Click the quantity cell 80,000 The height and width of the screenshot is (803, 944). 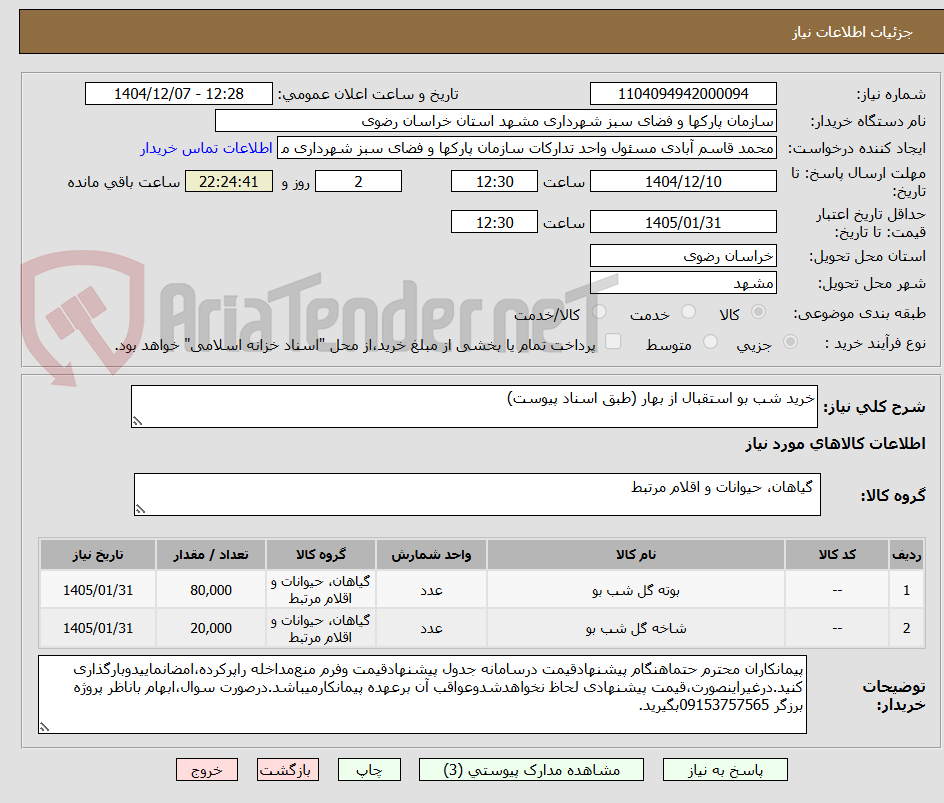[211, 591]
